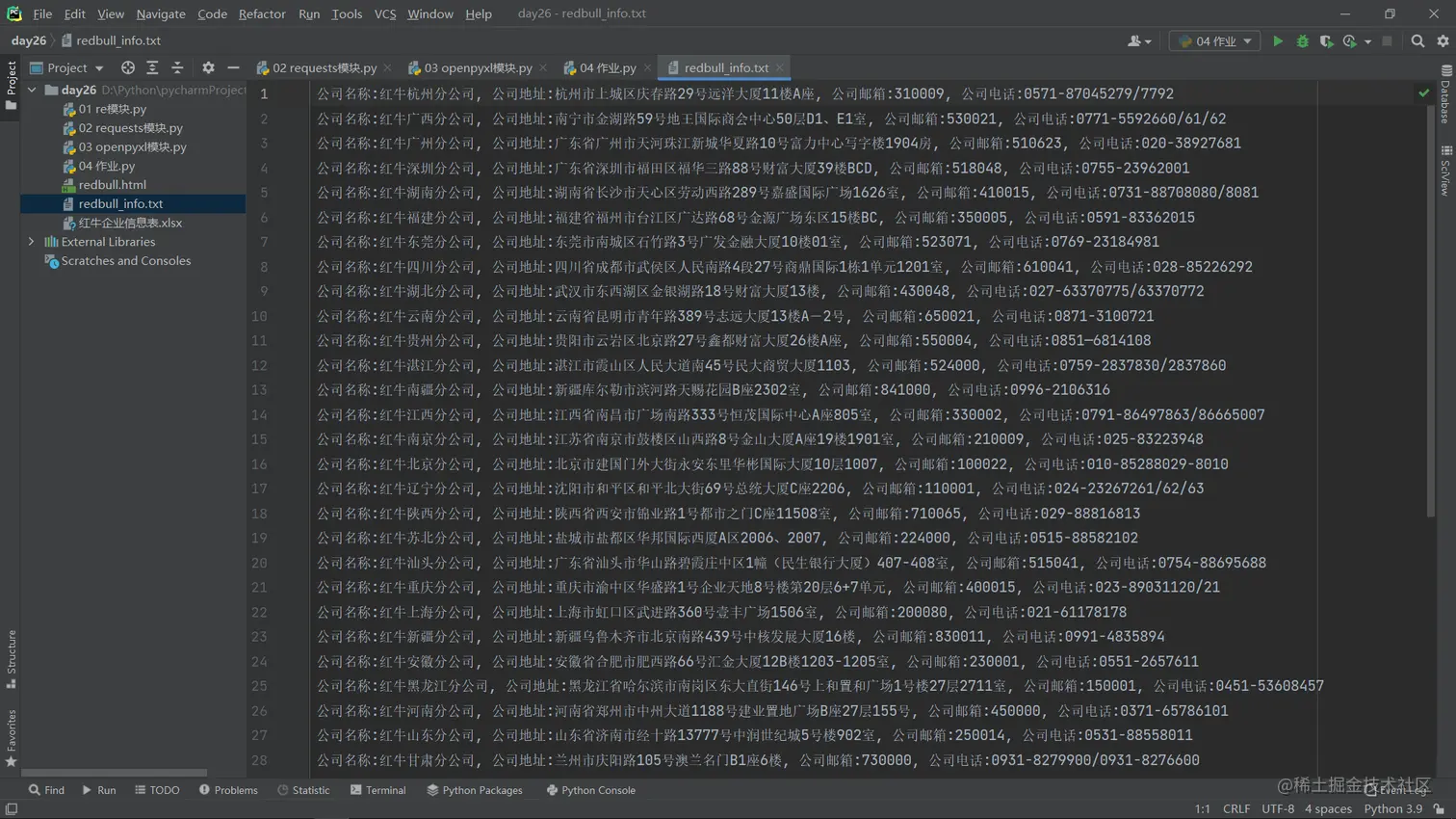The height and width of the screenshot is (819, 1456).
Task: Change indent setting 4 spaces
Action: pos(1328,809)
